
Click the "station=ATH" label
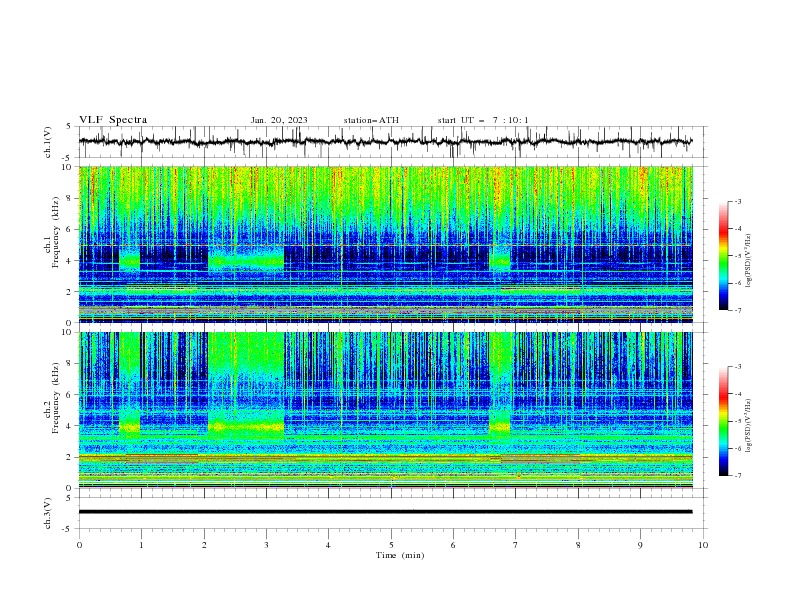371,120
